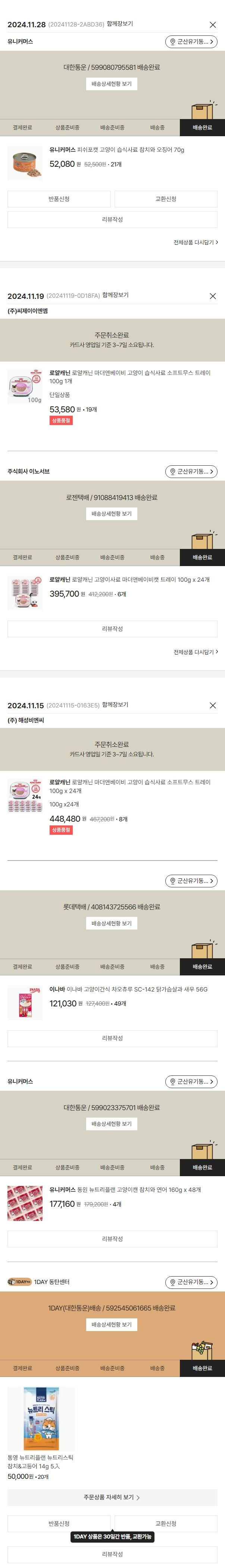Viewport: 225px width, 1568px height.
Task: Tap the delivery box illustration for 로젠택배 shipment
Action: [x=202, y=540]
